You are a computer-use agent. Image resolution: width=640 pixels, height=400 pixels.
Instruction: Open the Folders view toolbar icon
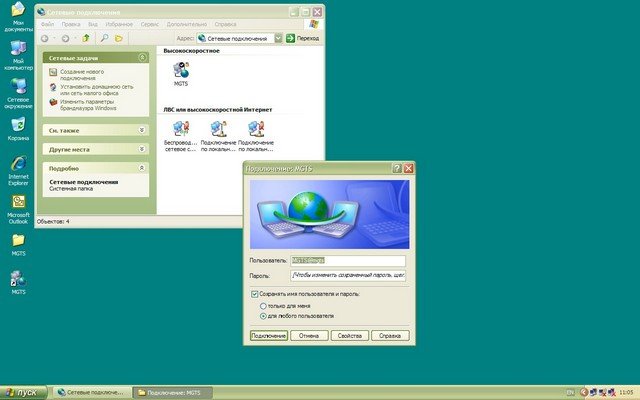119,38
